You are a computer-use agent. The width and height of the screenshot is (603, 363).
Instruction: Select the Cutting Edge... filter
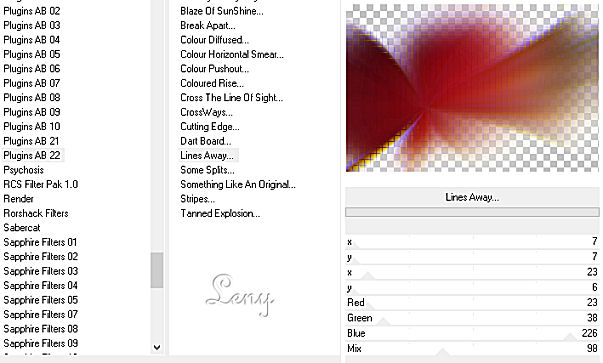click(x=210, y=127)
